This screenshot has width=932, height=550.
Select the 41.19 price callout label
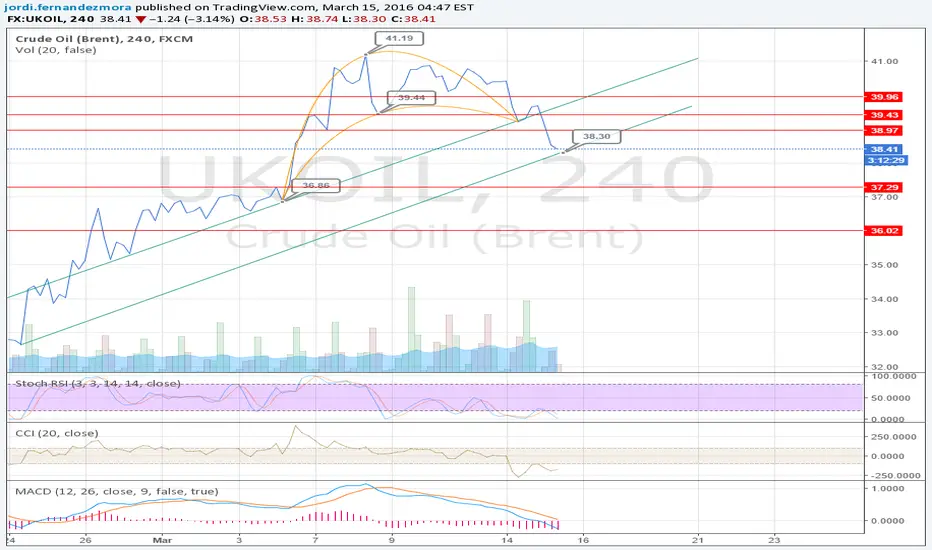[x=399, y=39]
